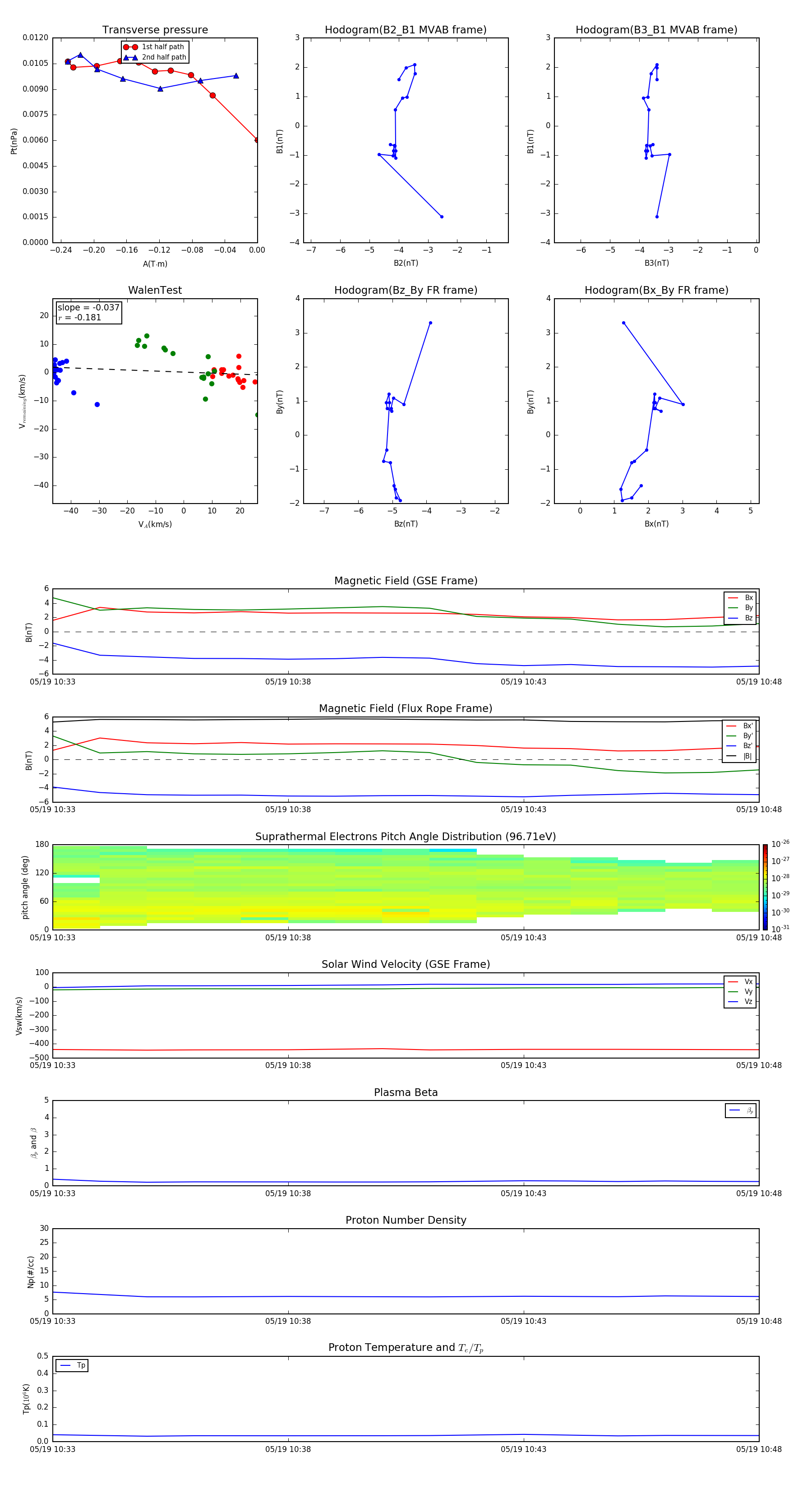Image resolution: width=812 pixels, height=1489 pixels.
Task: Click the '05/19 10:38' tick under GSE magnetic field plot
Action: coord(288,682)
